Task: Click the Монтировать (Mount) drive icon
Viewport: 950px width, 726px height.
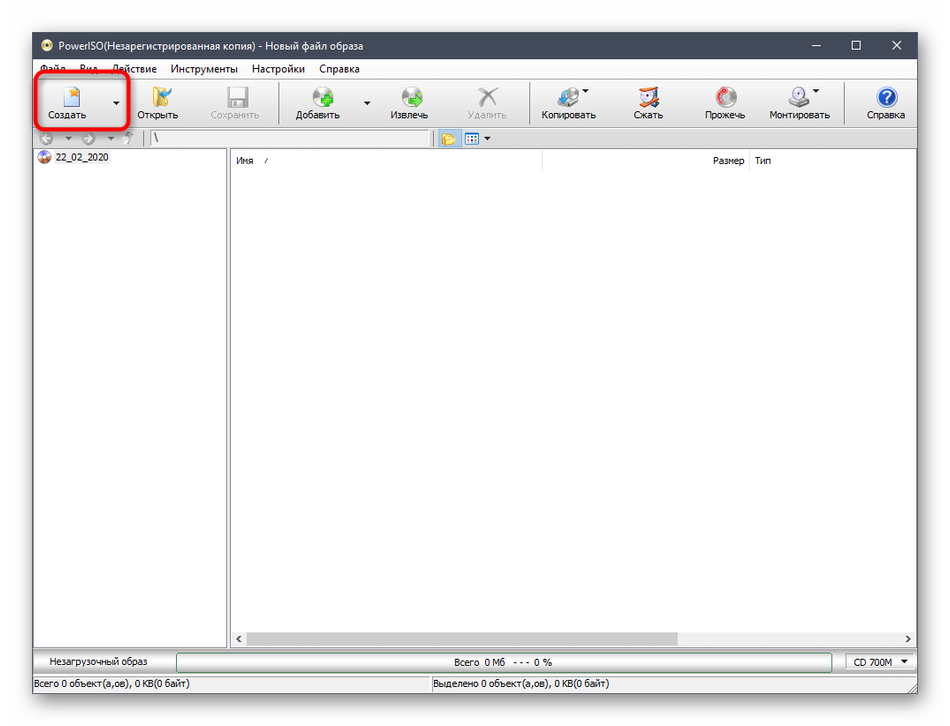Action: tap(798, 98)
